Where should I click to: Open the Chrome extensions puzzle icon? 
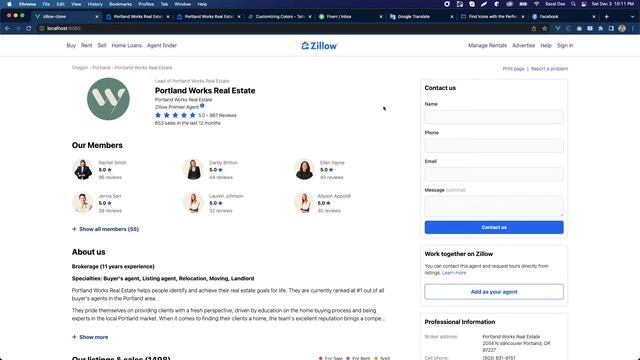tap(600, 29)
